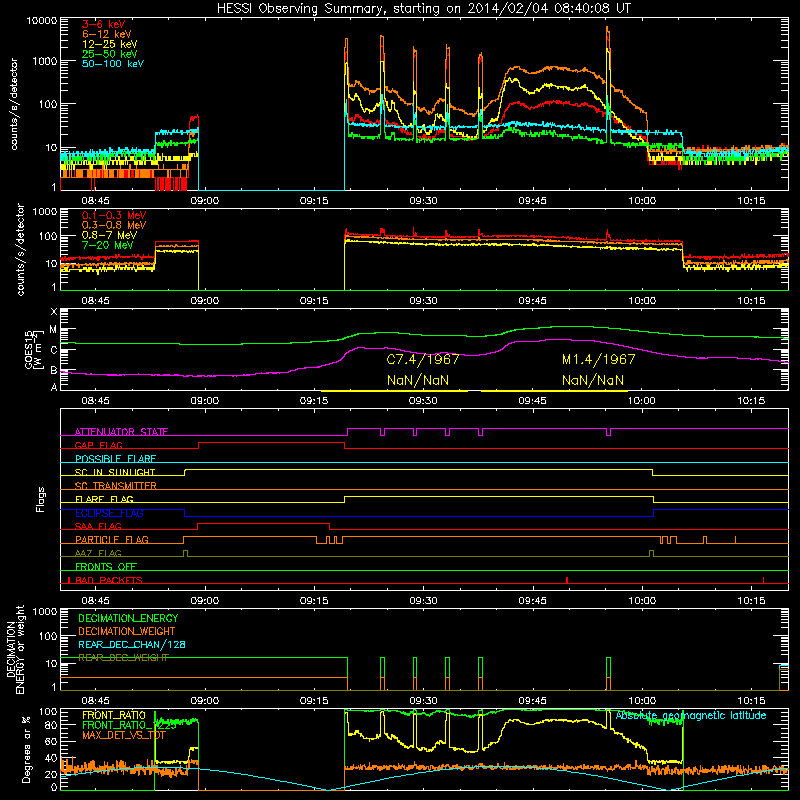The width and height of the screenshot is (800, 800).
Task: Click the C class tick on GOES axis
Action: coord(54,351)
